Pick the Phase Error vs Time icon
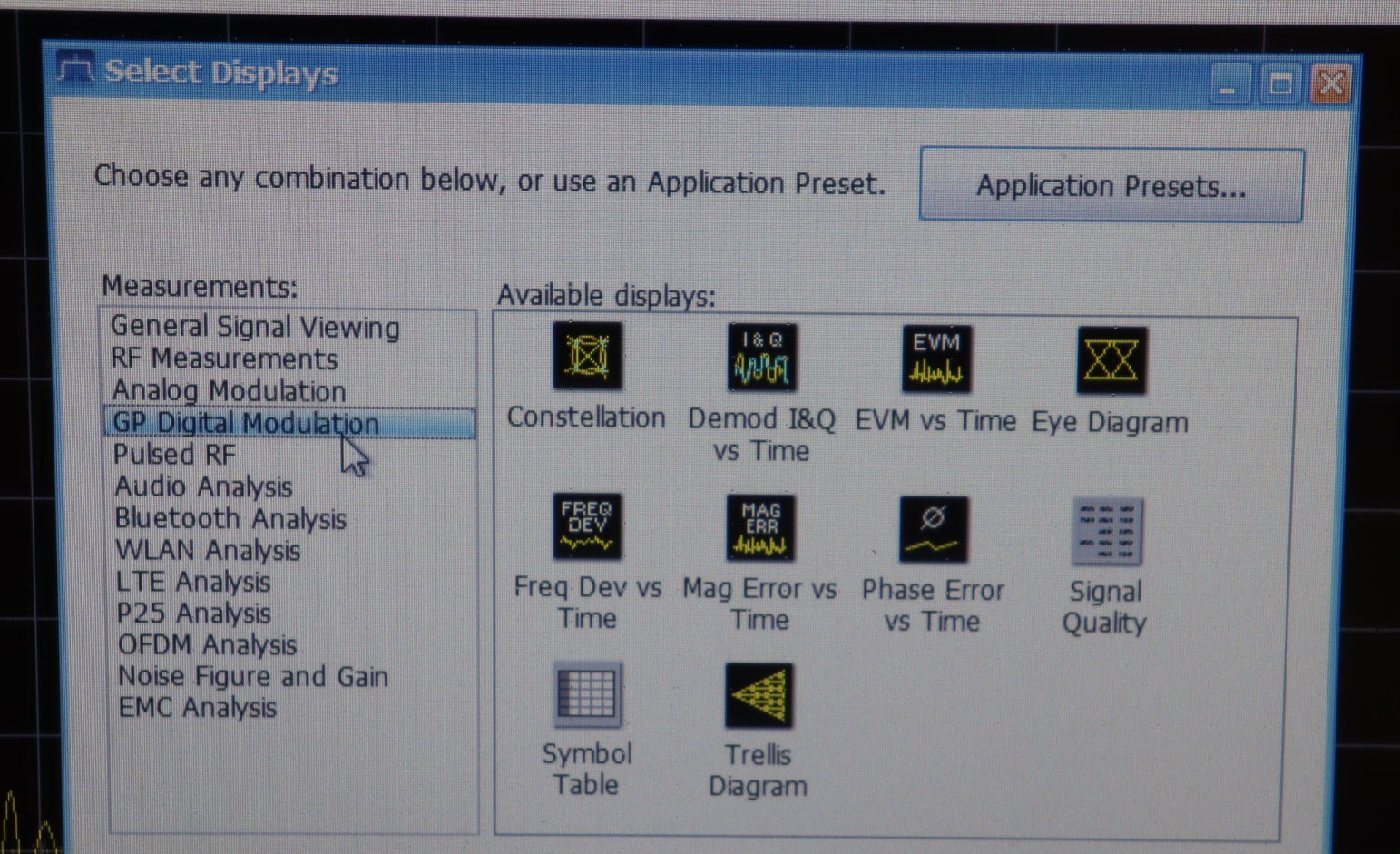The width and height of the screenshot is (1400, 854). pos(934,529)
